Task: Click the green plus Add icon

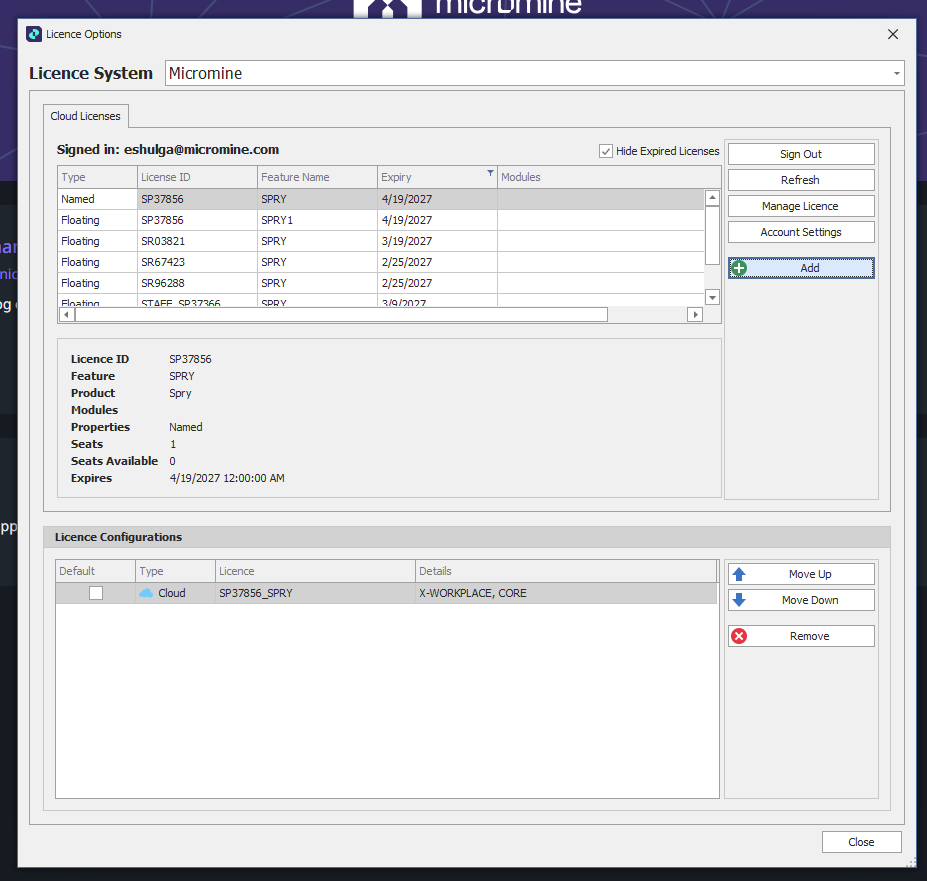Action: tap(738, 268)
